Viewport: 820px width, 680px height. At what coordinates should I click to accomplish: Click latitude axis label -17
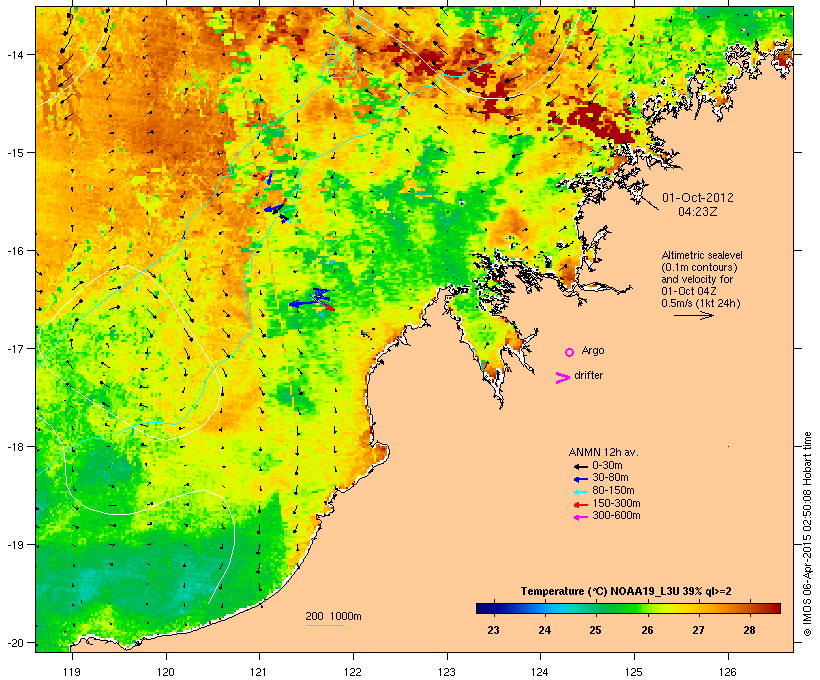click(x=14, y=348)
